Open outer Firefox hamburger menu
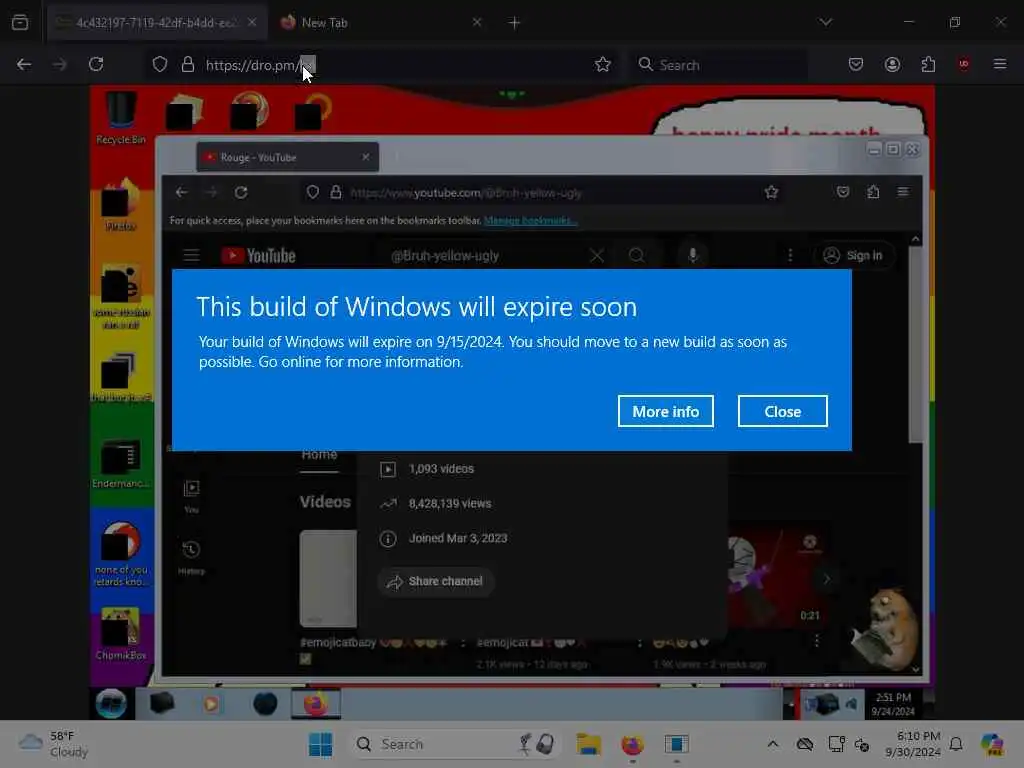1024x768 pixels. tap(1000, 65)
